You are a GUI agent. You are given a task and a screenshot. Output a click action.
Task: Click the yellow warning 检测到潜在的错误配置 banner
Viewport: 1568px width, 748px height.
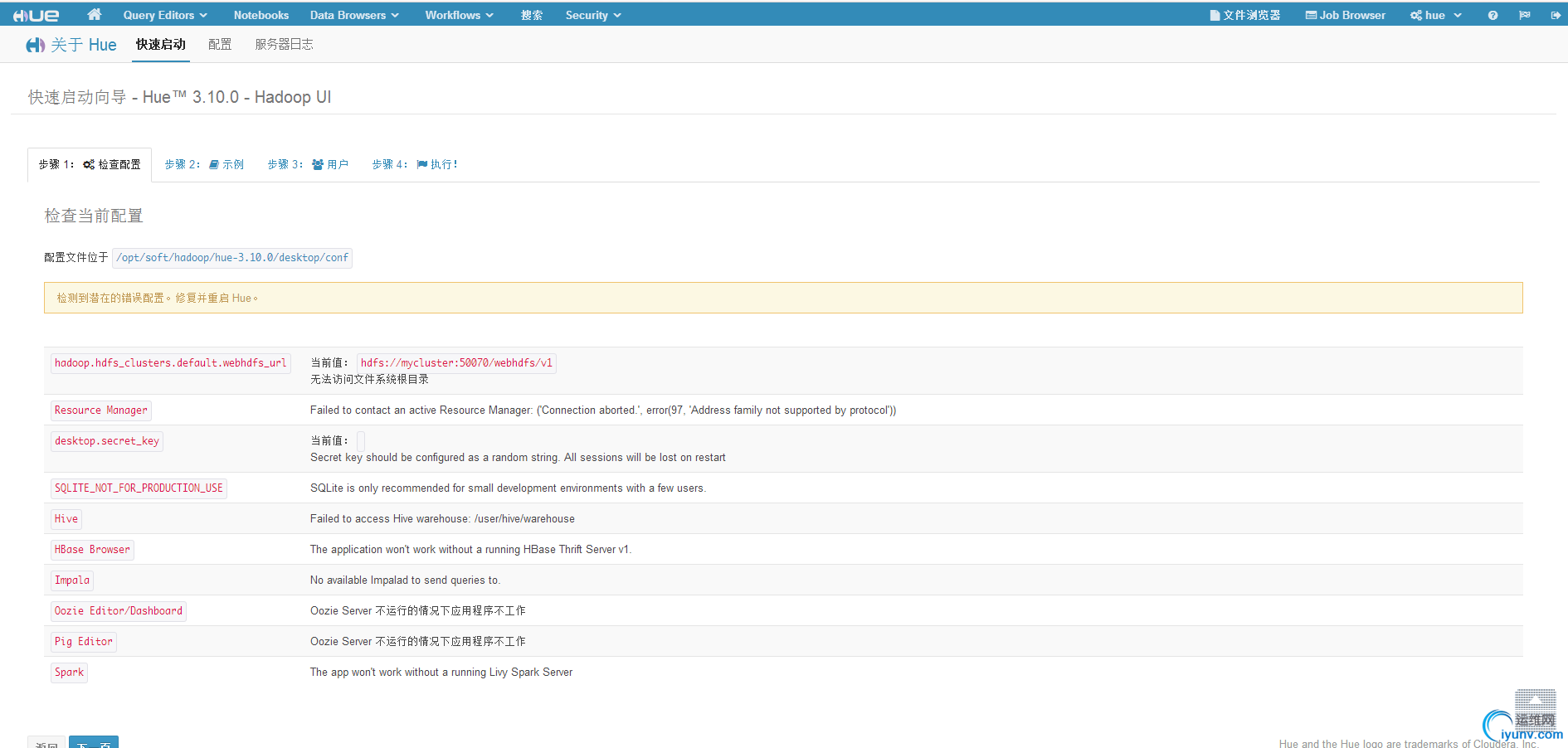click(783, 298)
